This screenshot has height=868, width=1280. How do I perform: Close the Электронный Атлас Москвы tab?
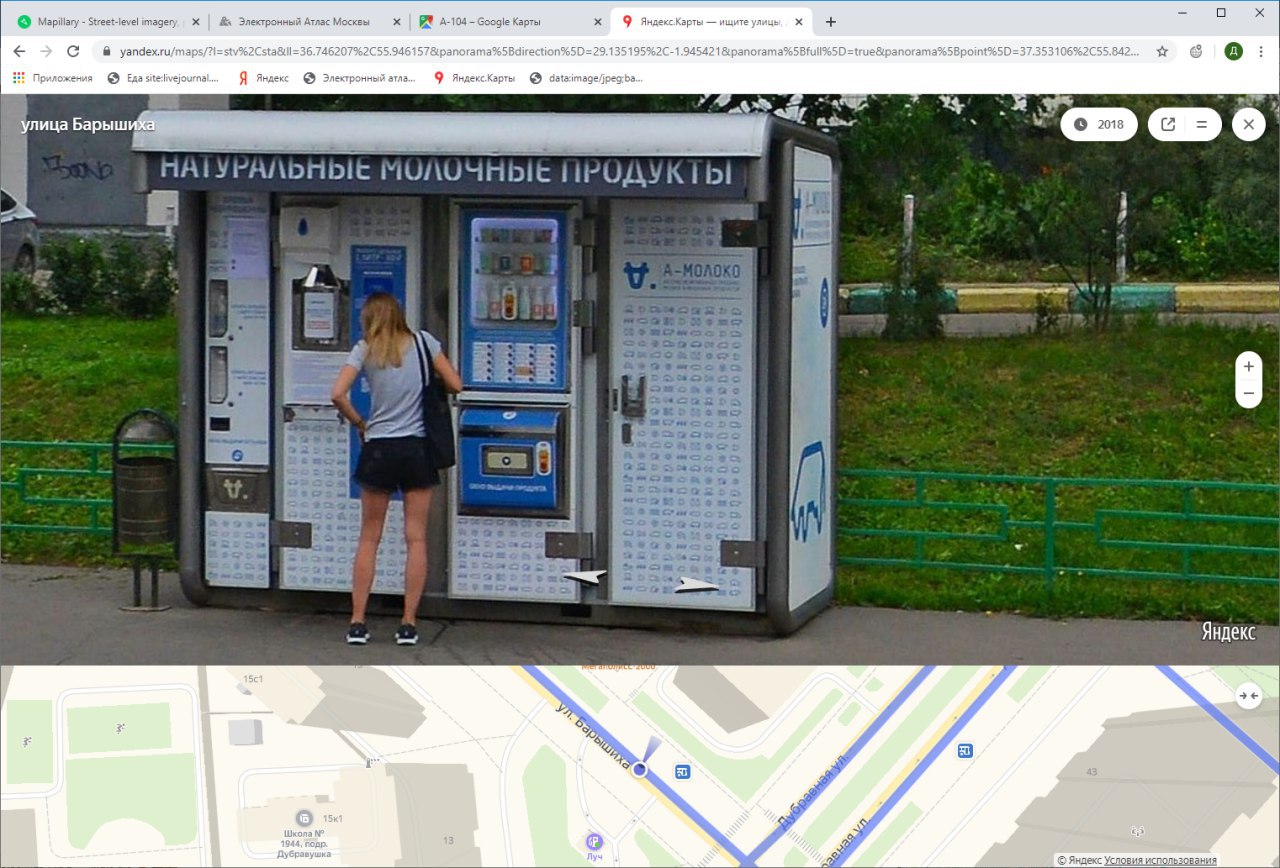point(395,21)
